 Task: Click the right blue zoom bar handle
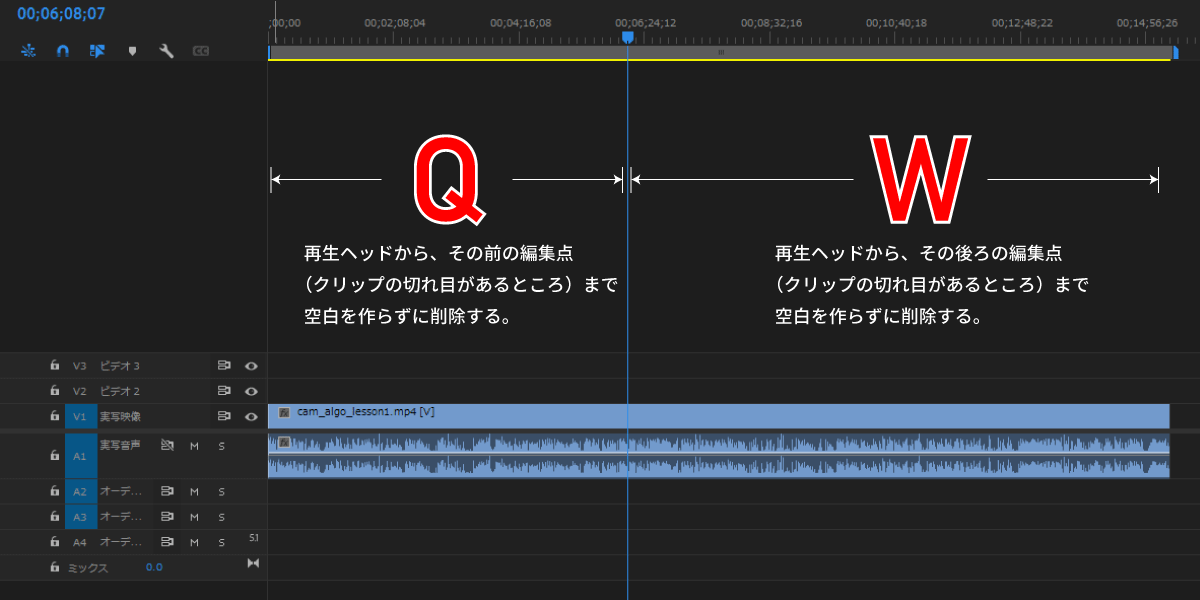[1175, 52]
